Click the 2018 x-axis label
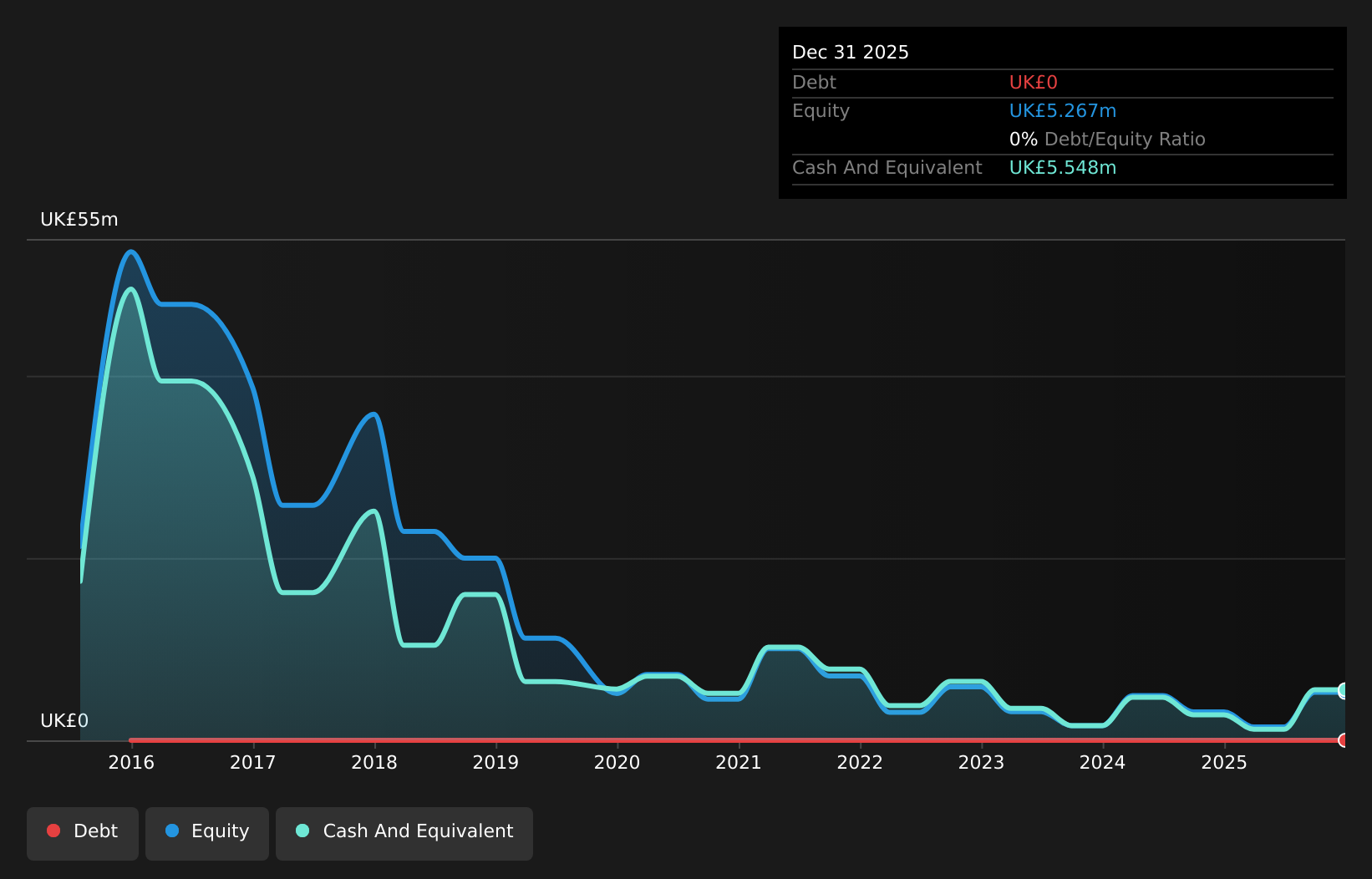 click(374, 763)
